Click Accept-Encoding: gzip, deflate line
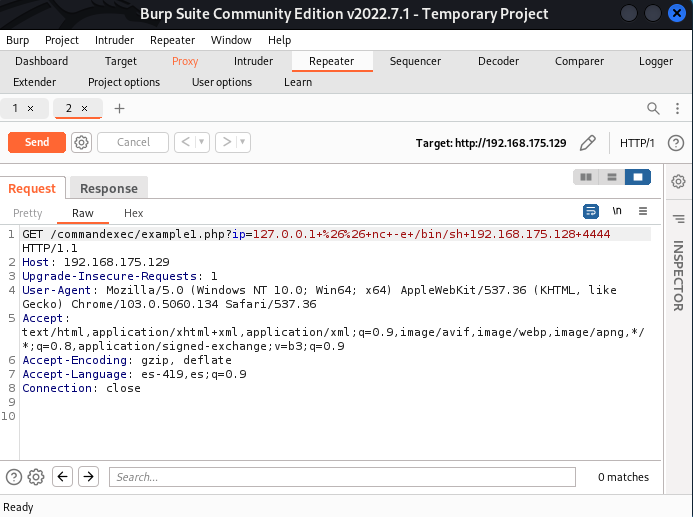Viewport: 693px width, 517px height. coord(127,360)
